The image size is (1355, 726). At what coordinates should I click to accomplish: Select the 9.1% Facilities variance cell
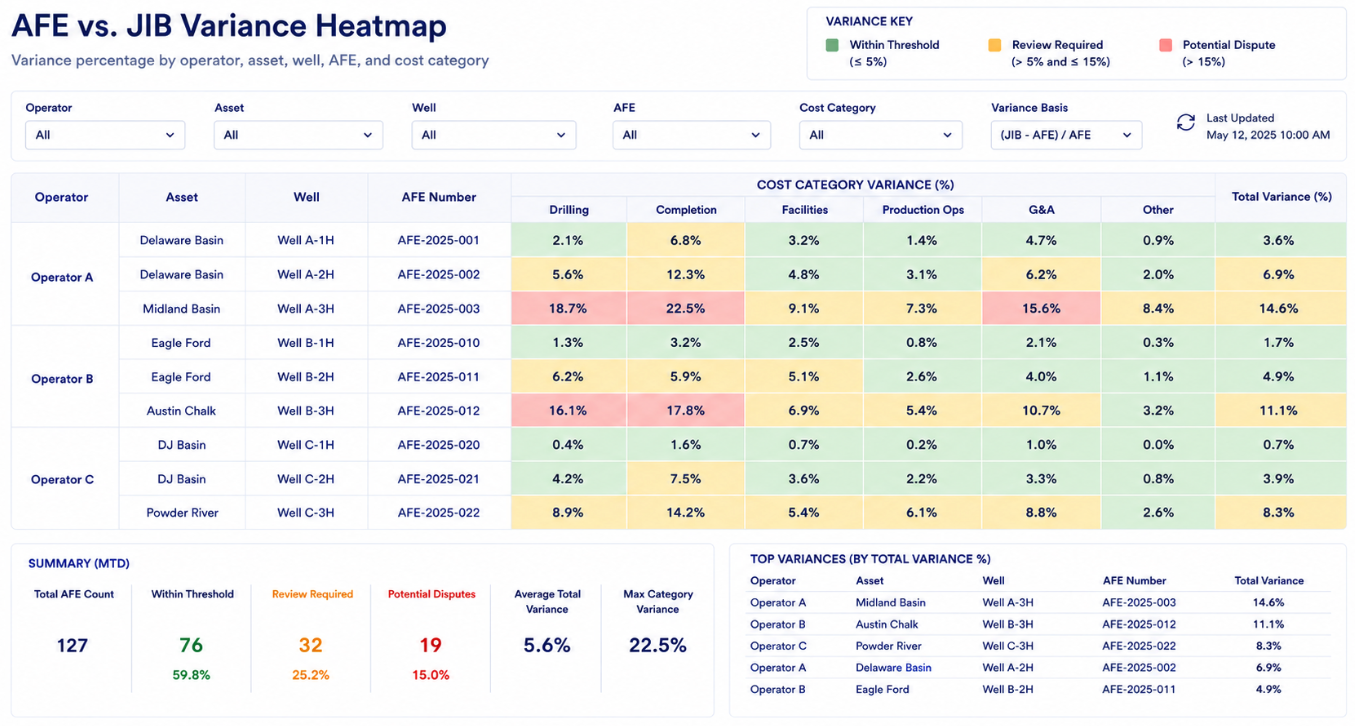(804, 309)
